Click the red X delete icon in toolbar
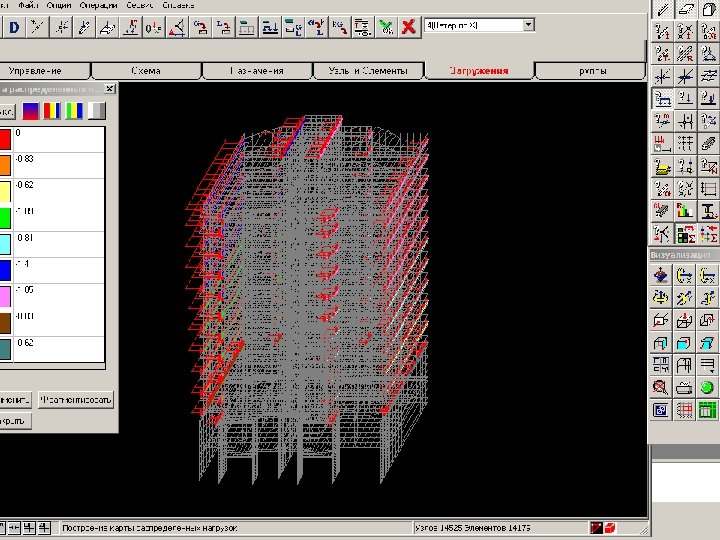 click(409, 27)
